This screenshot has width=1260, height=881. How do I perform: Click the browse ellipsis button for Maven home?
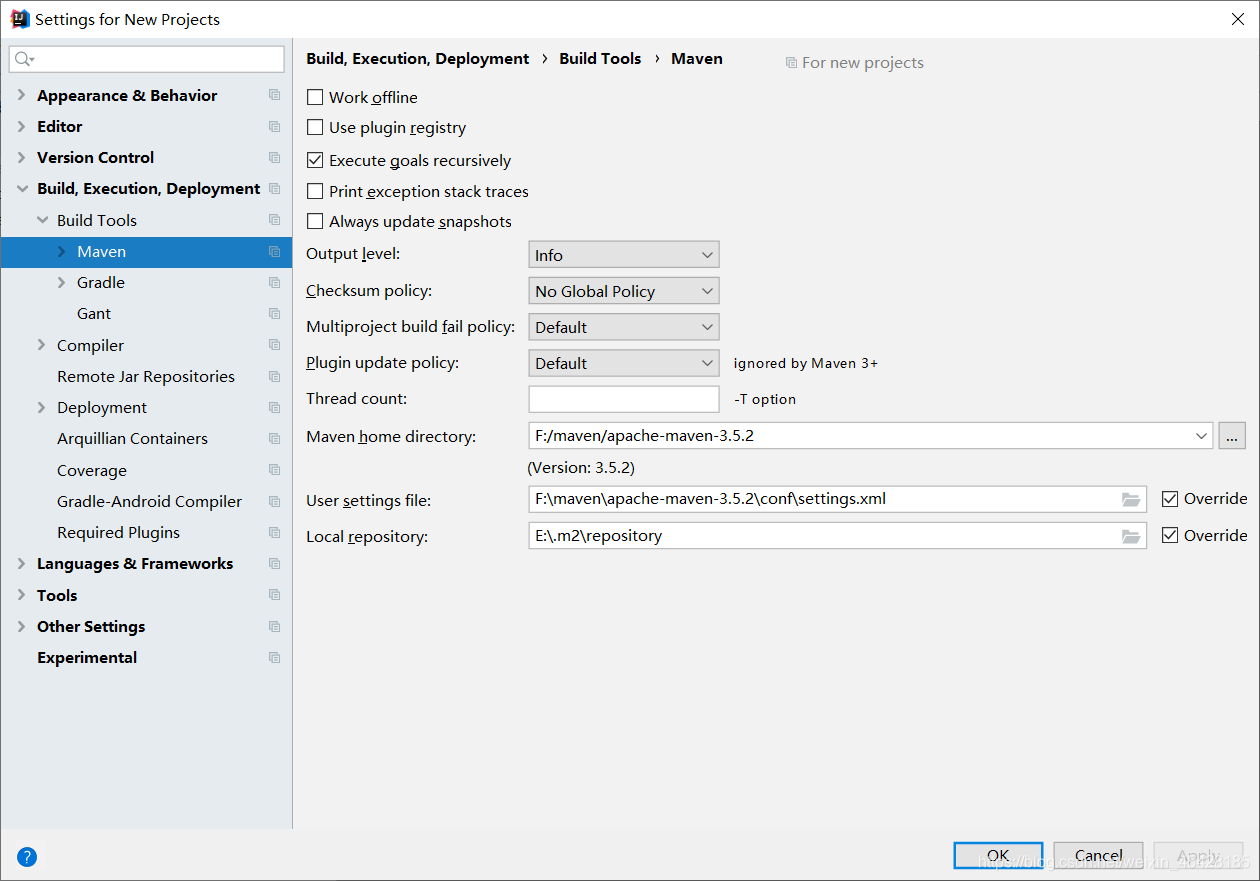click(x=1232, y=436)
